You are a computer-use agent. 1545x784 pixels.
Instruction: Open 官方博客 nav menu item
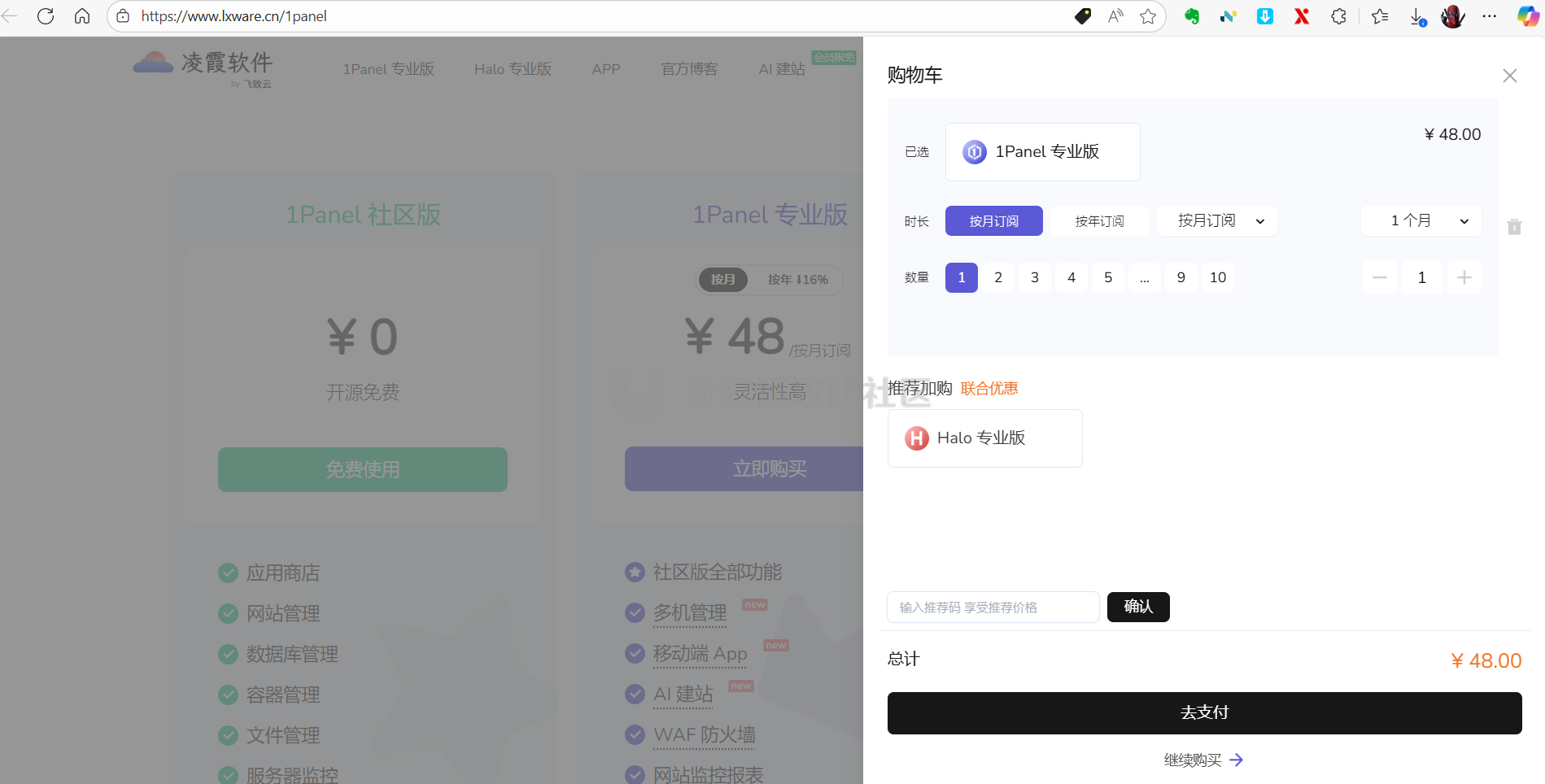point(689,69)
